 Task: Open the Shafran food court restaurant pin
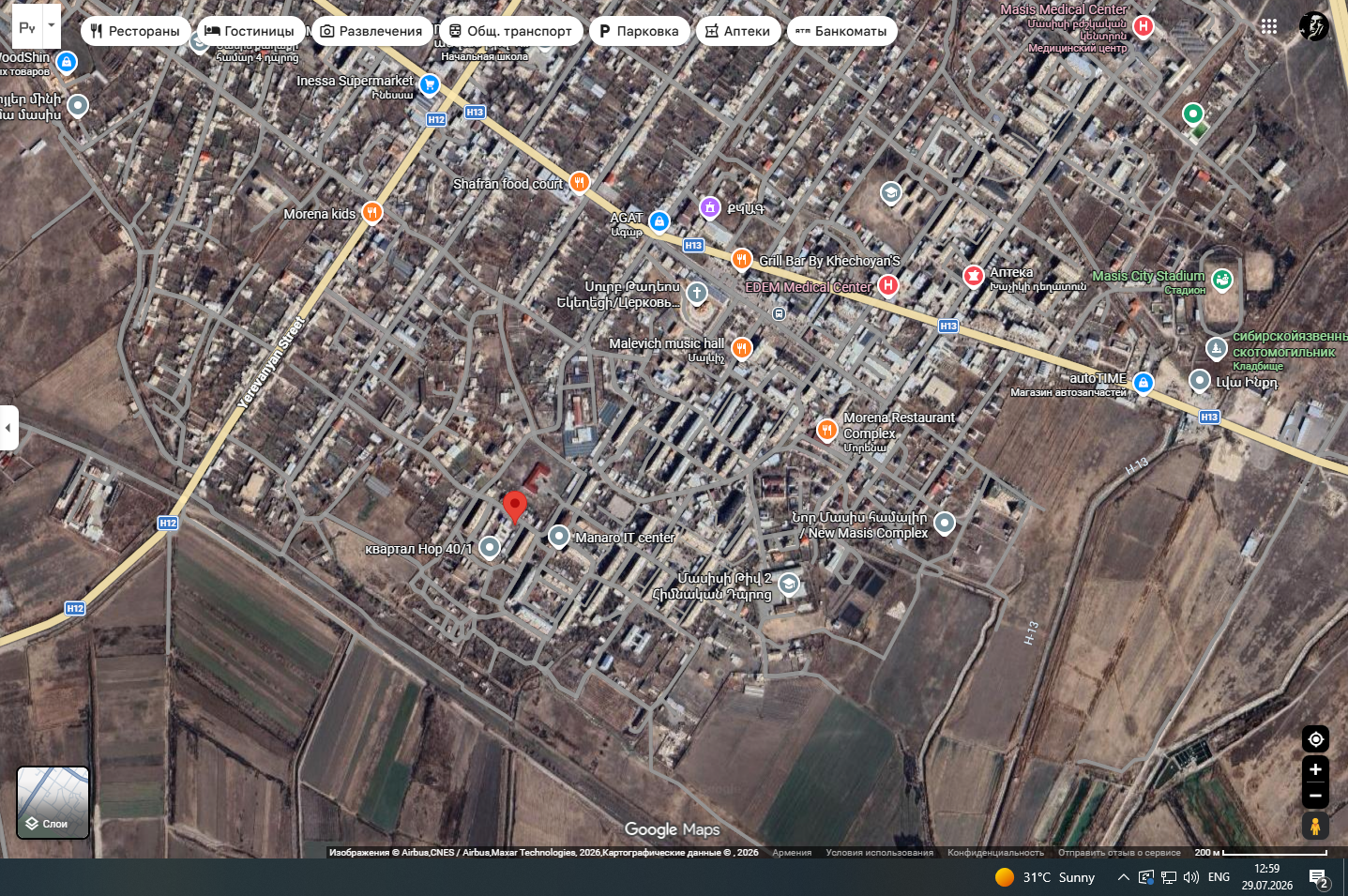[580, 182]
